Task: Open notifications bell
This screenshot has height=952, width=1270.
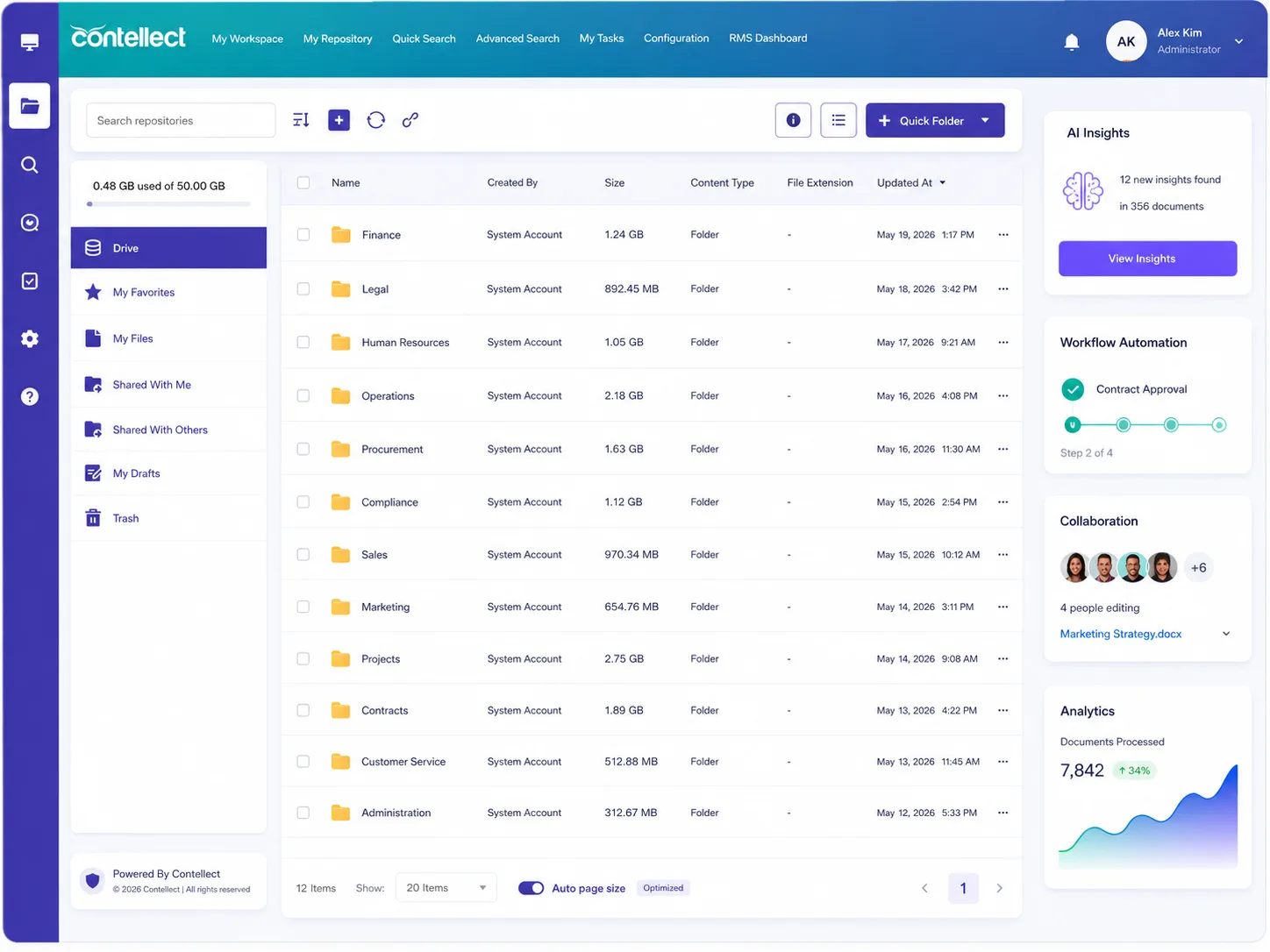Action: 1071,42
